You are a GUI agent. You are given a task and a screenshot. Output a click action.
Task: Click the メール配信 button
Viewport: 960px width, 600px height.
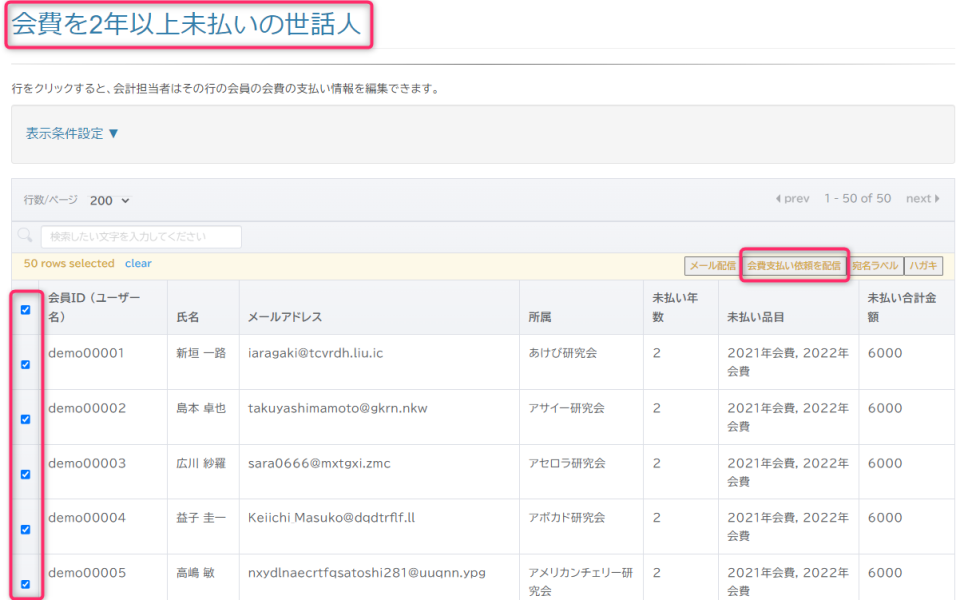pos(712,266)
